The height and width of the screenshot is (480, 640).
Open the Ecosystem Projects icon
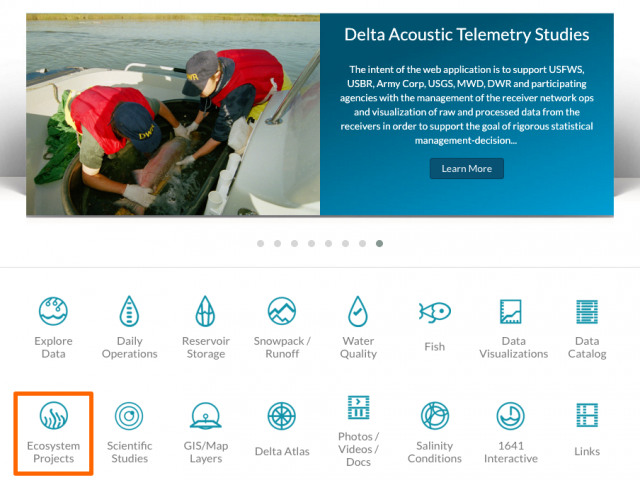tap(53, 416)
